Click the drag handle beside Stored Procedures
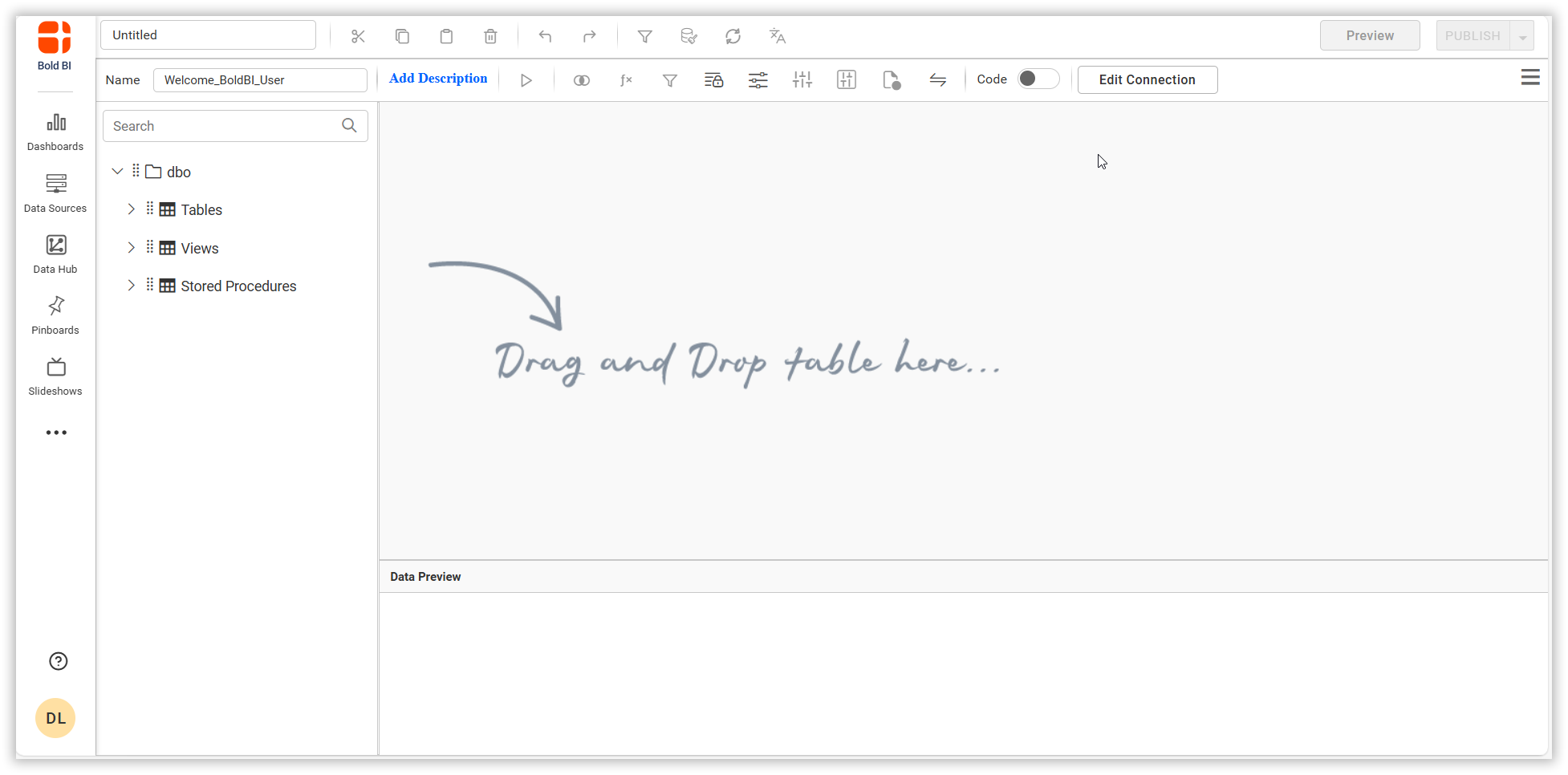The width and height of the screenshot is (1568, 775). [150, 285]
